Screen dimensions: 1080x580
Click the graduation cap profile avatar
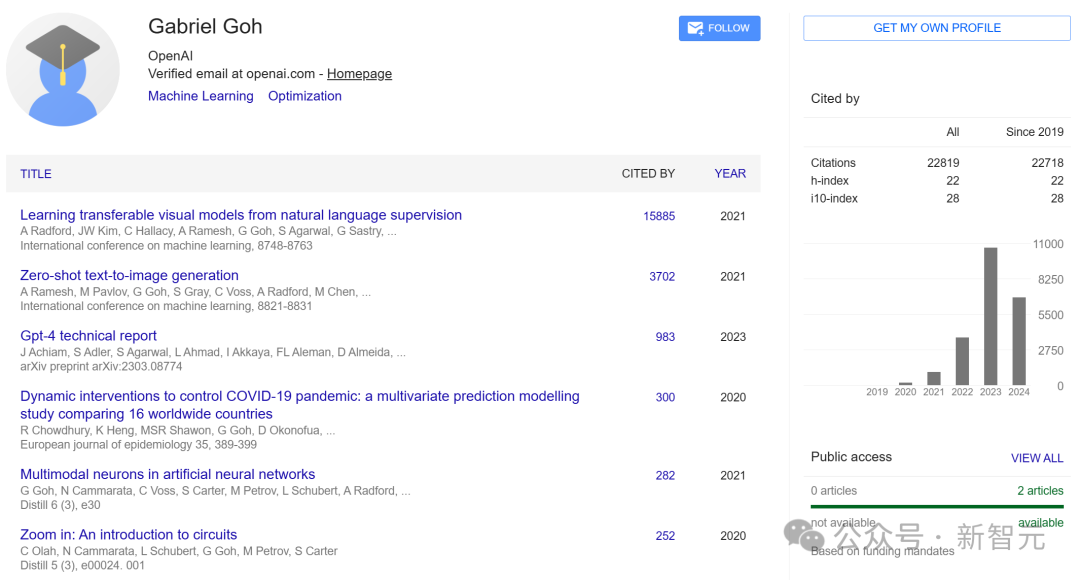[63, 70]
